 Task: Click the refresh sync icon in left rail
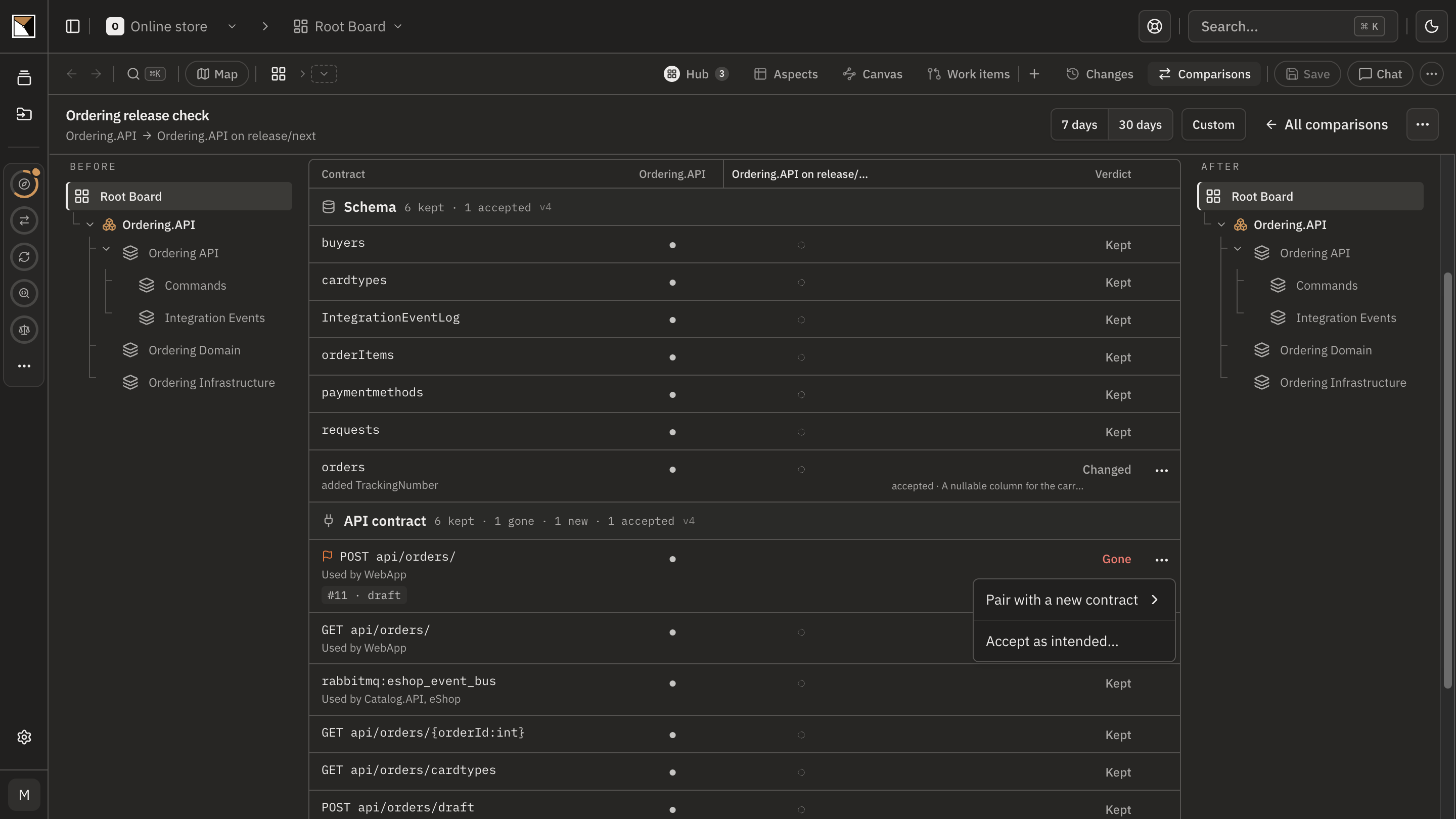(x=24, y=257)
